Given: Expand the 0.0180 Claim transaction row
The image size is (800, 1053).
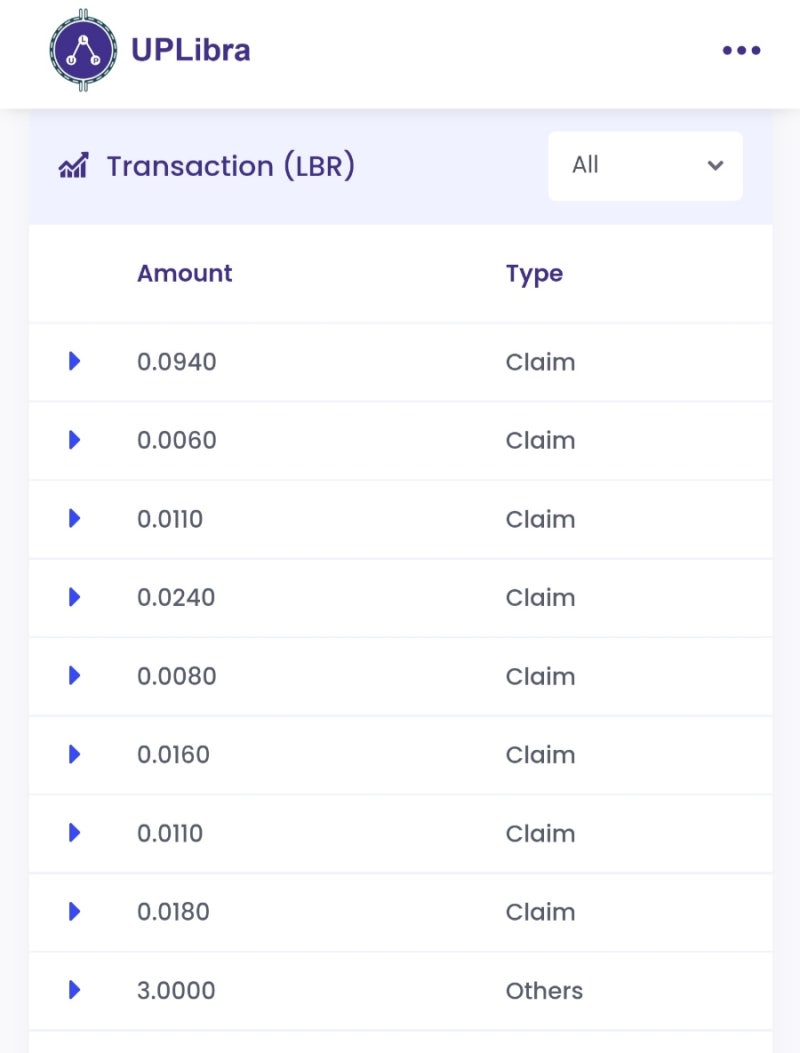Looking at the screenshot, I should 74,911.
